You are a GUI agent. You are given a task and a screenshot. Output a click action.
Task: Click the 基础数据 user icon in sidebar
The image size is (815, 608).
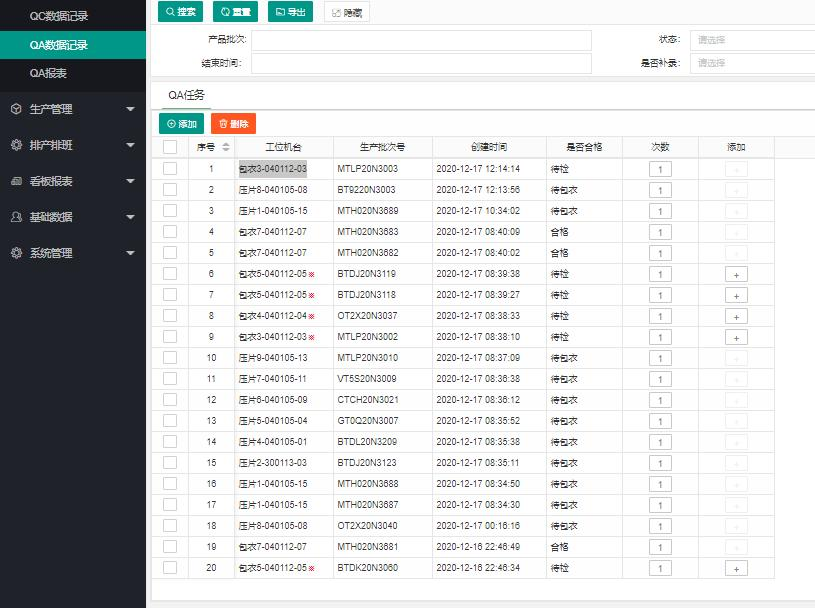(16, 217)
